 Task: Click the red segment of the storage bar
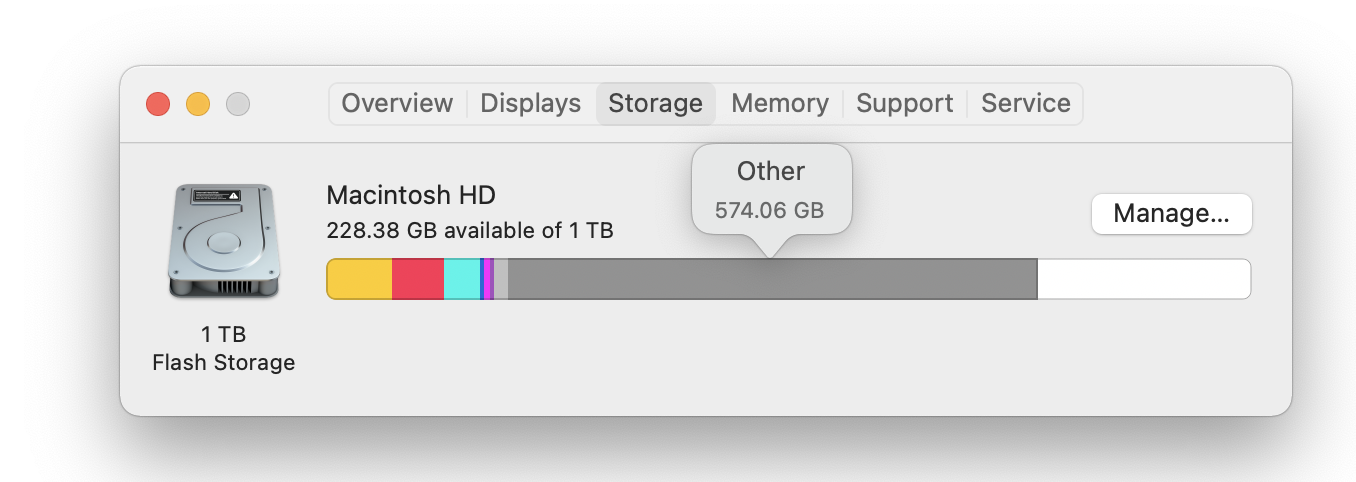tap(418, 279)
